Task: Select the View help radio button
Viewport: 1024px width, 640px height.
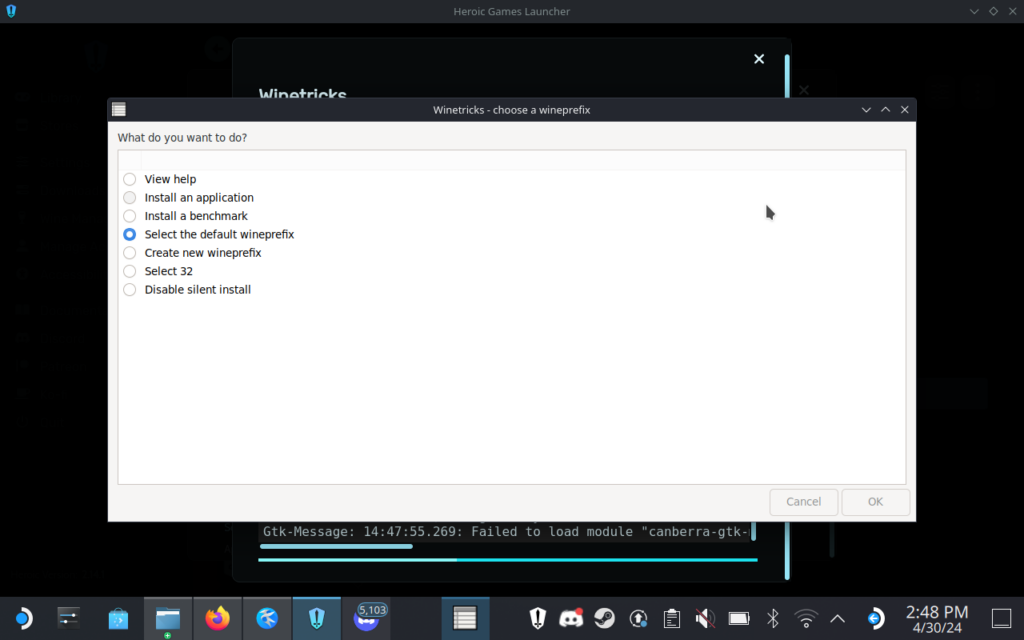Action: click(x=129, y=179)
